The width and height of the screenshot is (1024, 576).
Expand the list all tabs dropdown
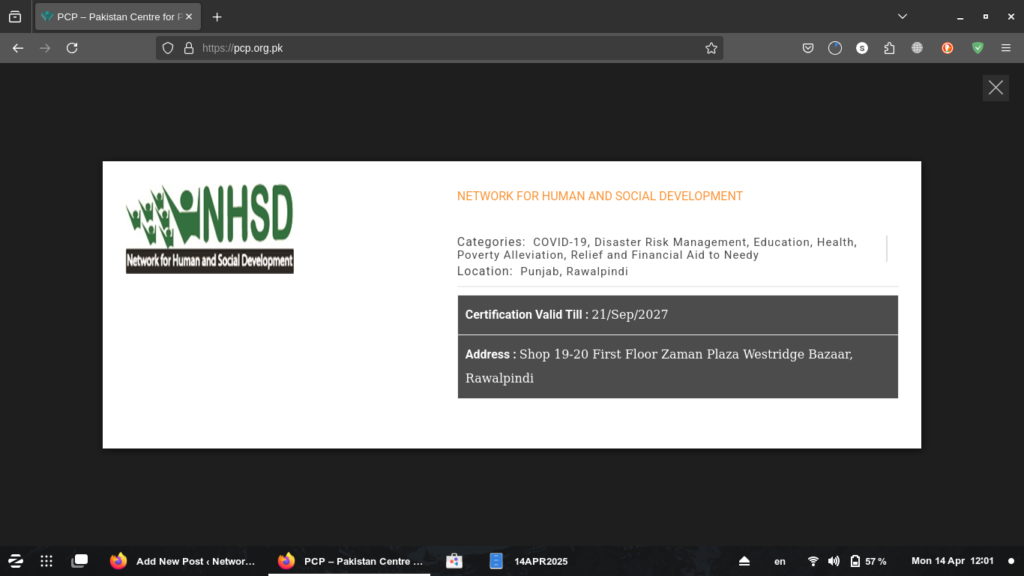(903, 16)
